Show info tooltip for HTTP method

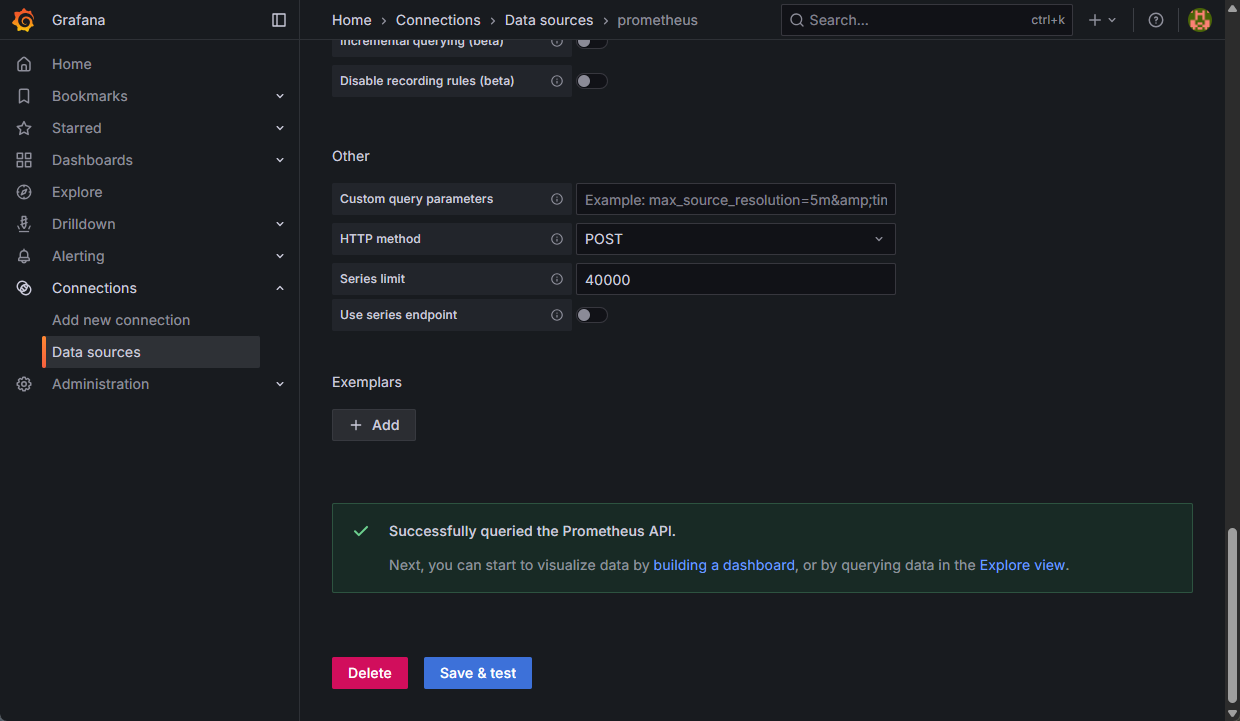pyautogui.click(x=557, y=239)
